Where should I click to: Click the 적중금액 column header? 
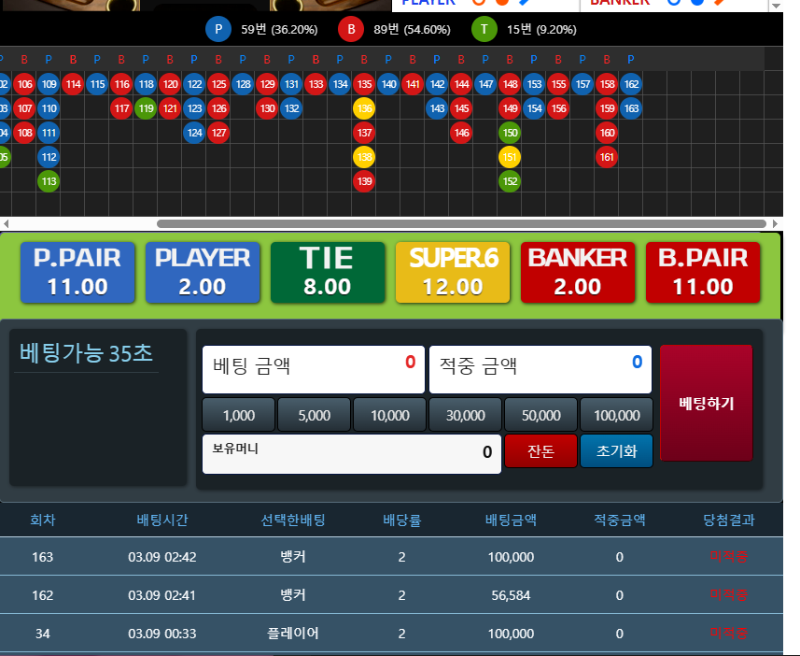(619, 520)
